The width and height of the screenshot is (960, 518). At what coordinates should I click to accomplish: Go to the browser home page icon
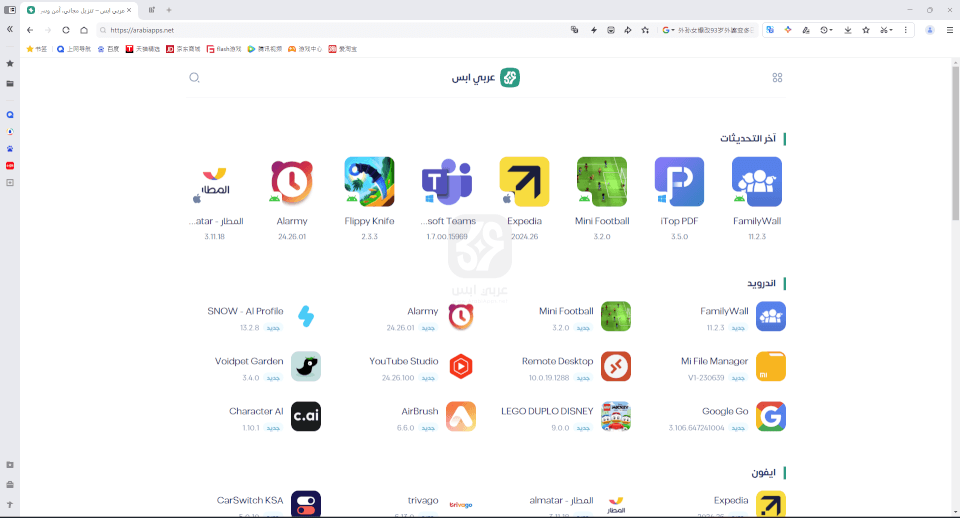pos(84,30)
